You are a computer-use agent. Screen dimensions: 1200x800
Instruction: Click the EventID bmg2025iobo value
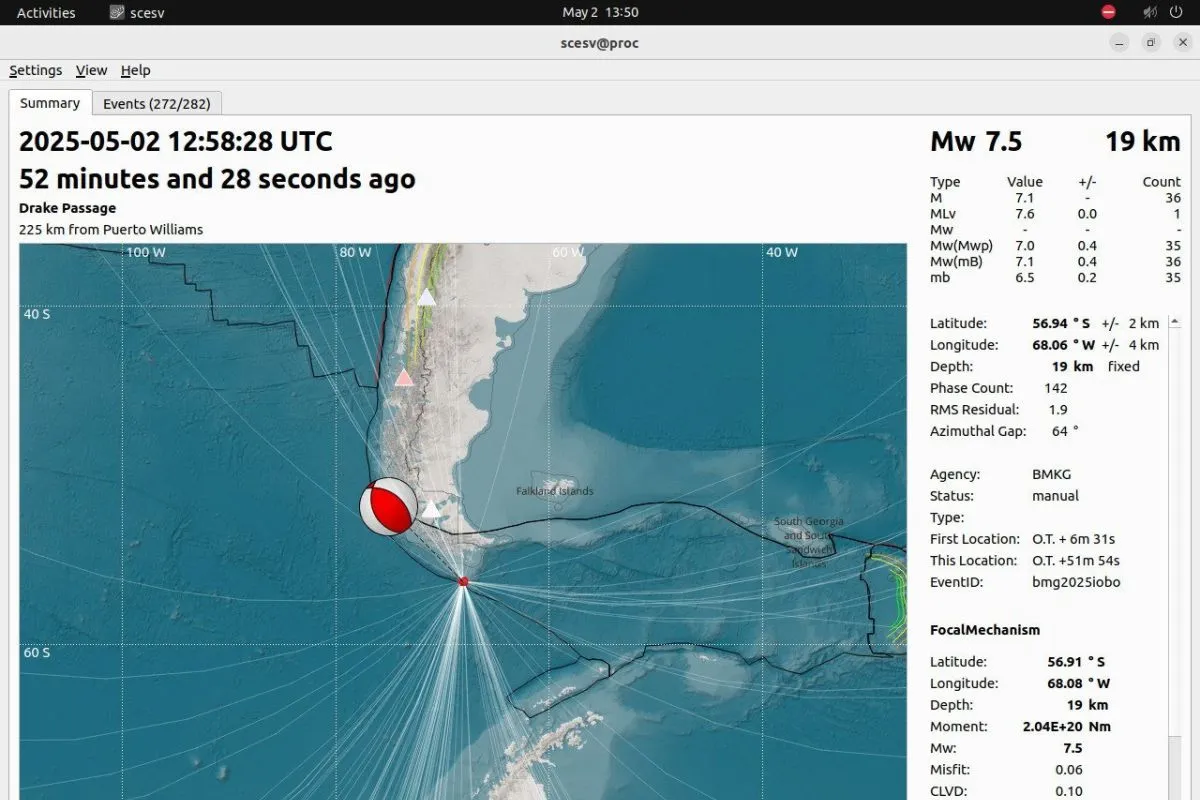click(x=1075, y=582)
